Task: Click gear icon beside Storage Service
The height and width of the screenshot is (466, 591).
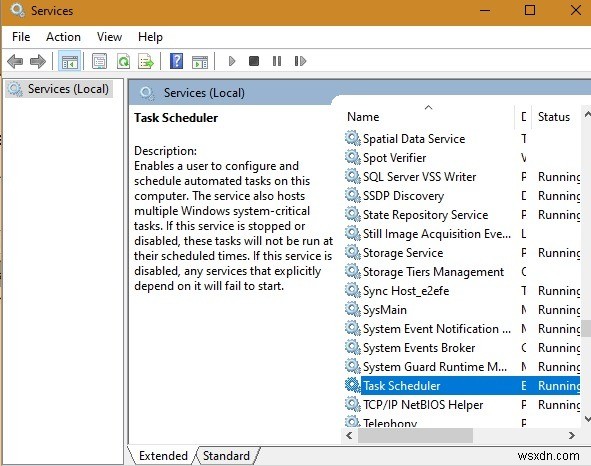Action: coord(353,252)
